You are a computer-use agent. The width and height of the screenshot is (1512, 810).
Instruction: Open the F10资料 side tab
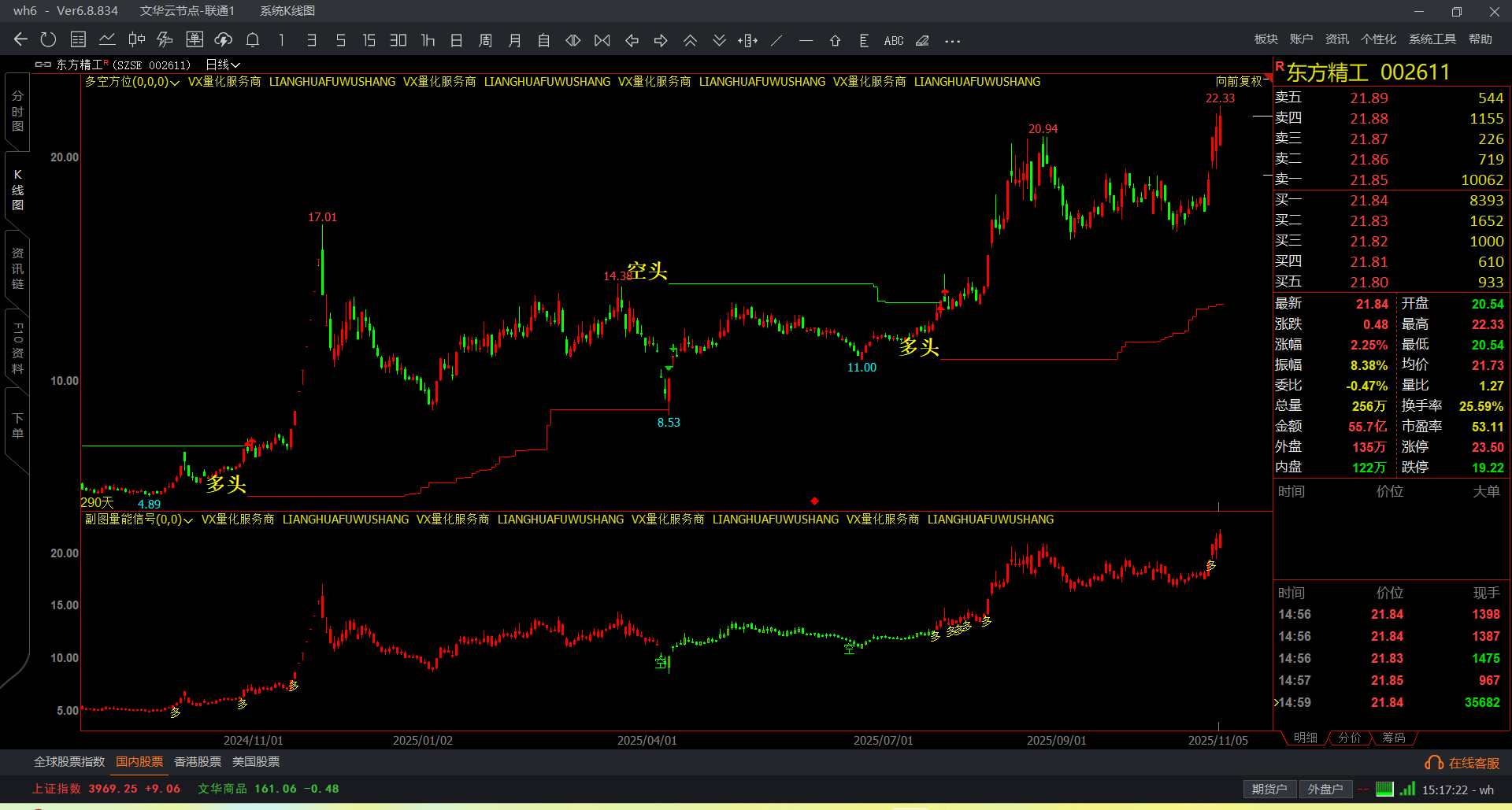17,348
